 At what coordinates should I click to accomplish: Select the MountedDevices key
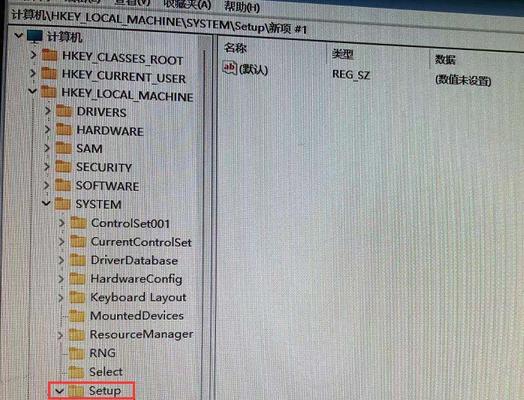click(x=137, y=315)
